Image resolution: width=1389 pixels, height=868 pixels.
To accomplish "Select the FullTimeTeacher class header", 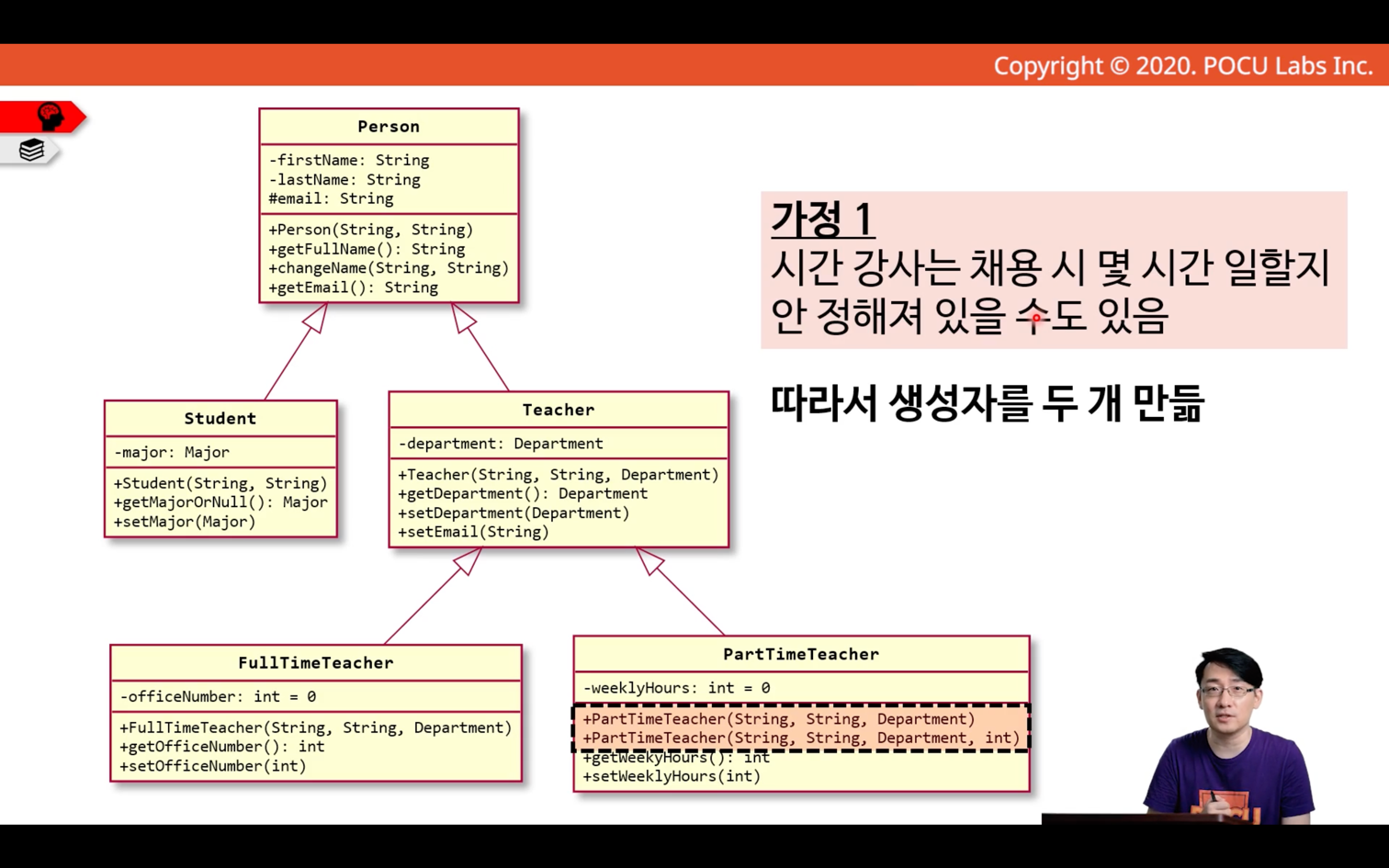I will coord(316,663).
